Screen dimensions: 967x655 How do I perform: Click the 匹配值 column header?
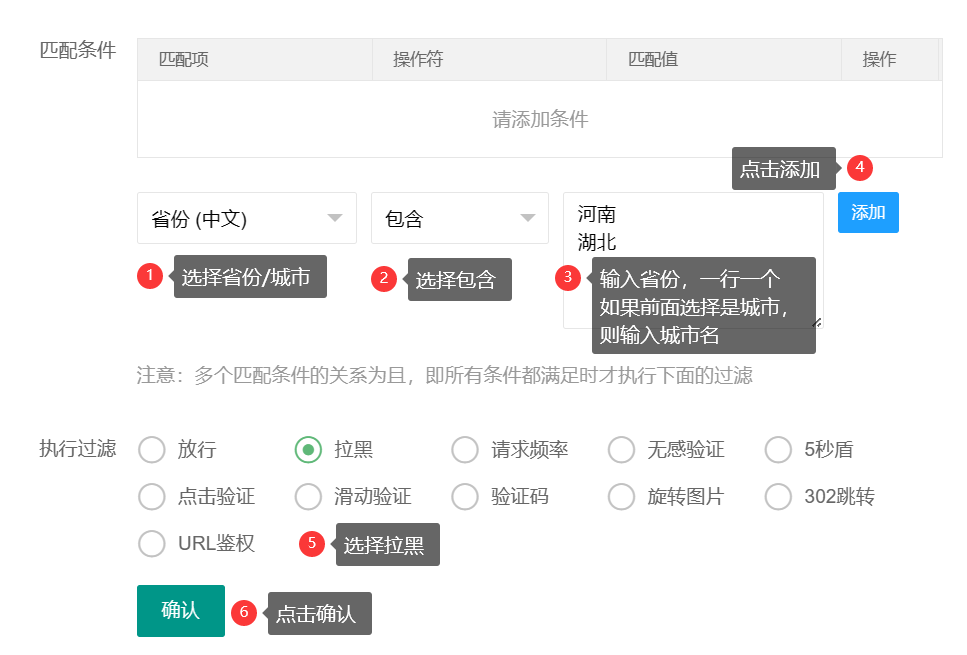653,59
